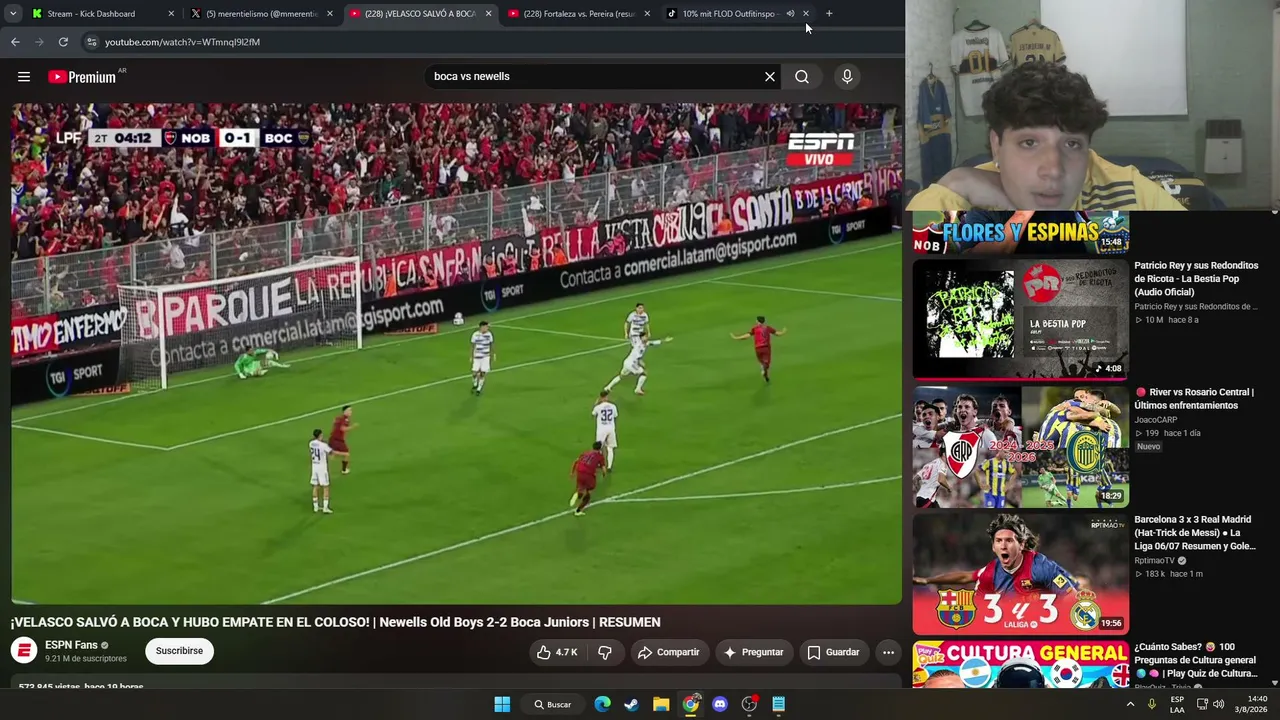1280x720 pixels.
Task: Open the Flores y Espinas video thumbnail
Action: point(1020,232)
